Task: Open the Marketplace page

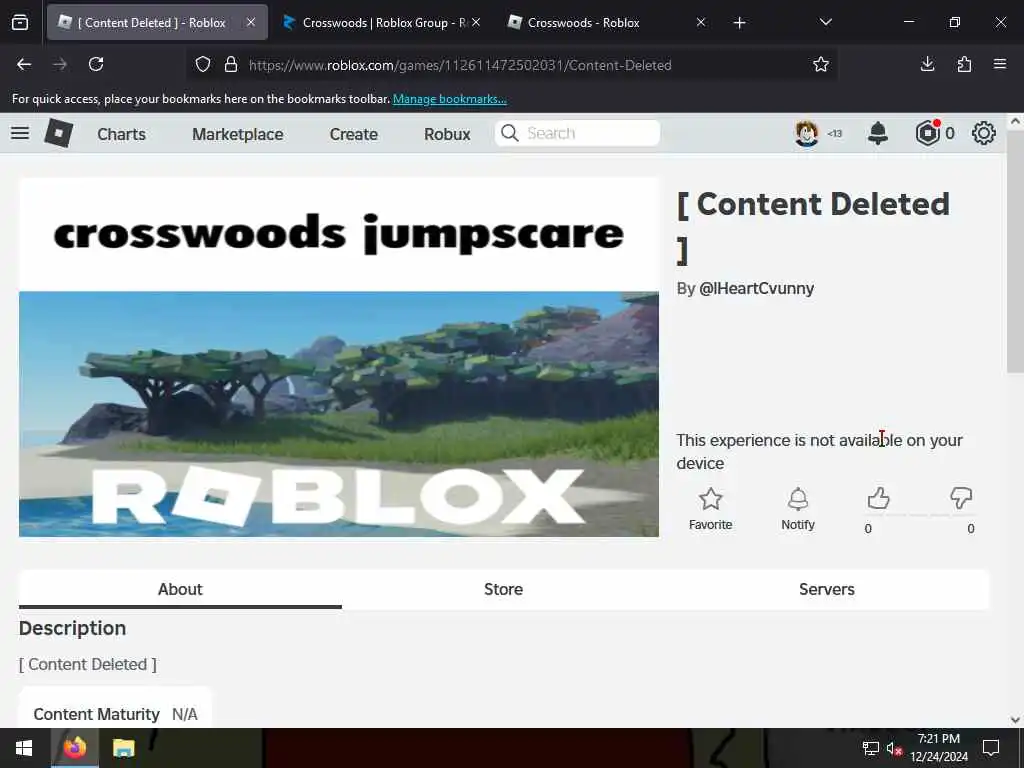Action: 238,134
